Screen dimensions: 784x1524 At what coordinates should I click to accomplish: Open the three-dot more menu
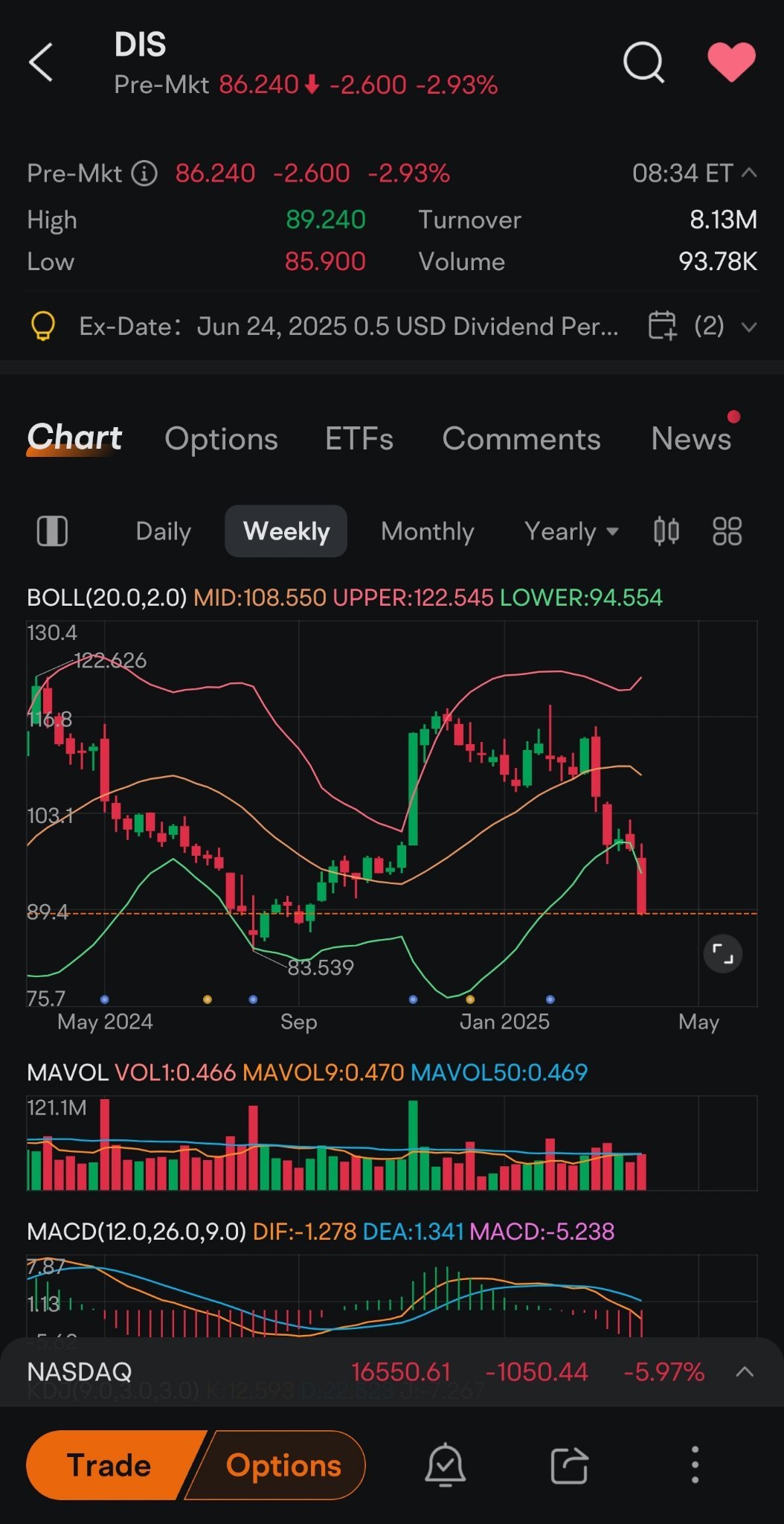[695, 1464]
